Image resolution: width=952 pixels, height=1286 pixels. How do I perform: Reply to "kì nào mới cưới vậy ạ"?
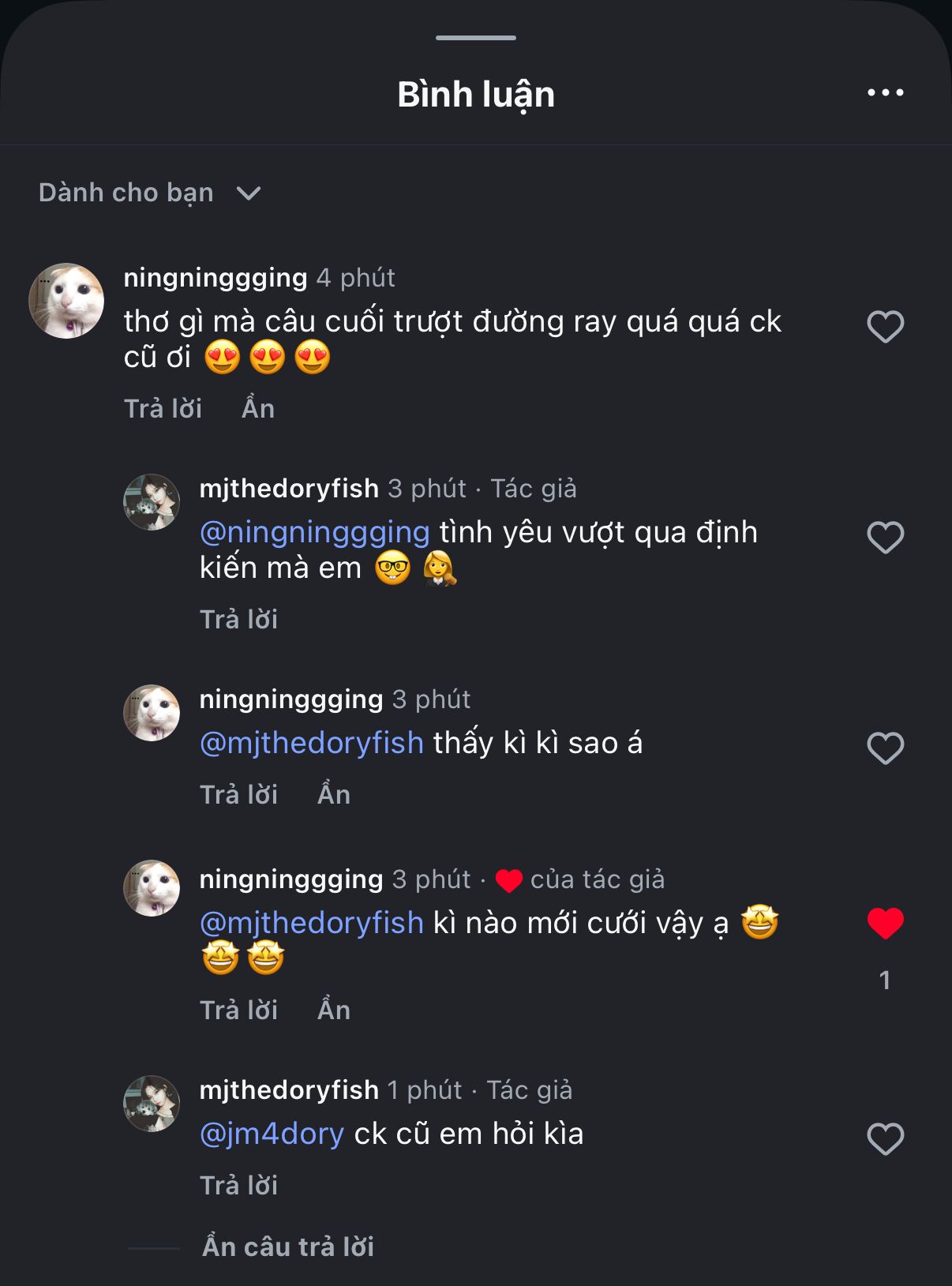click(238, 1010)
